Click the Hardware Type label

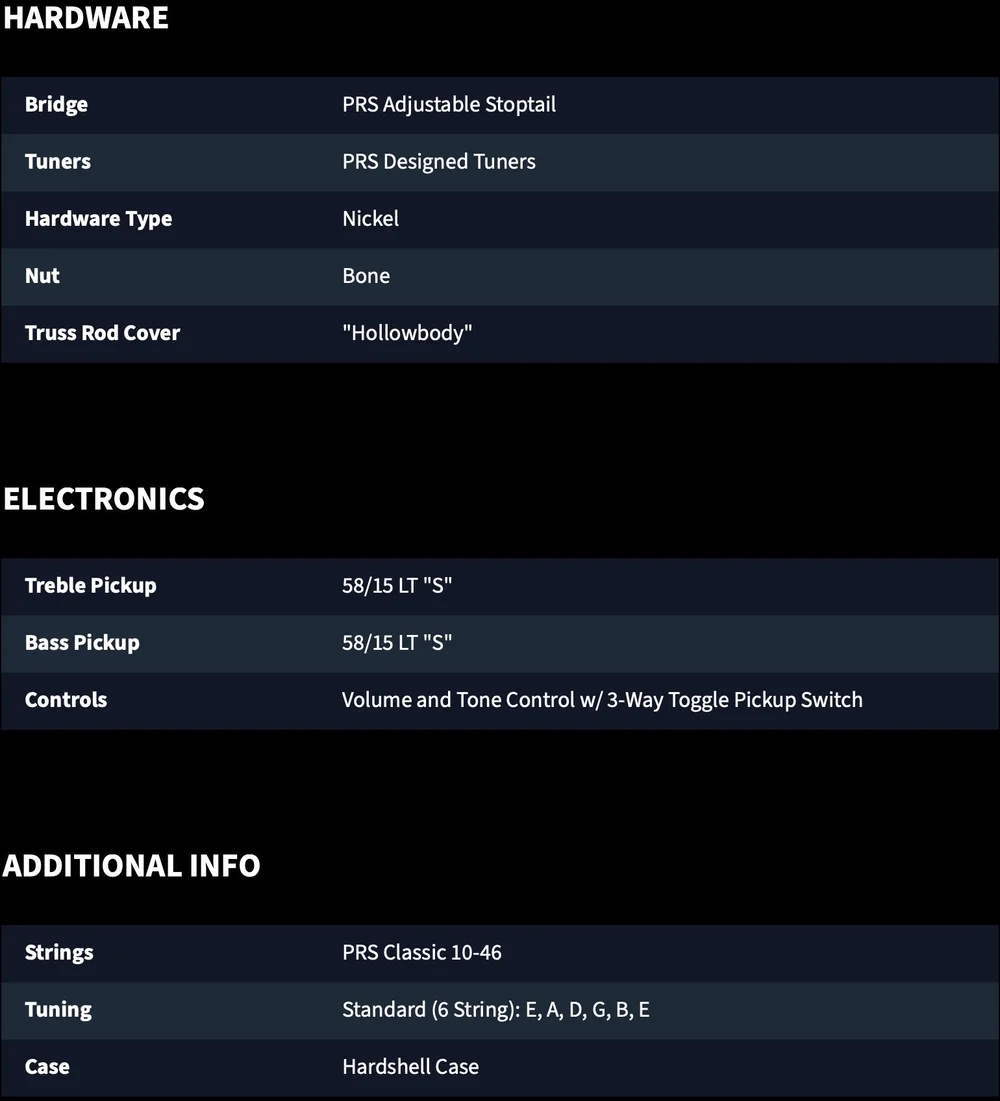pyautogui.click(x=98, y=219)
